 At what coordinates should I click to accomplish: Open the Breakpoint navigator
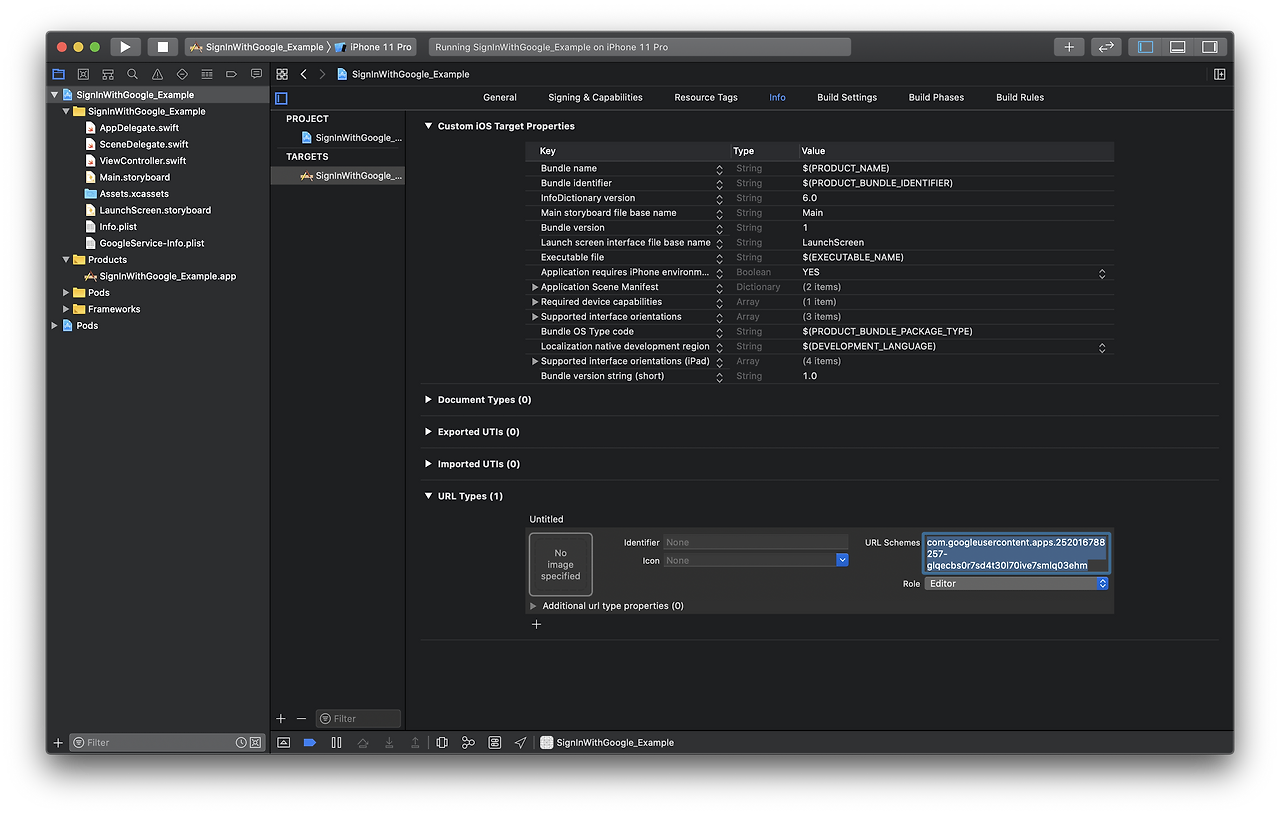(231, 74)
